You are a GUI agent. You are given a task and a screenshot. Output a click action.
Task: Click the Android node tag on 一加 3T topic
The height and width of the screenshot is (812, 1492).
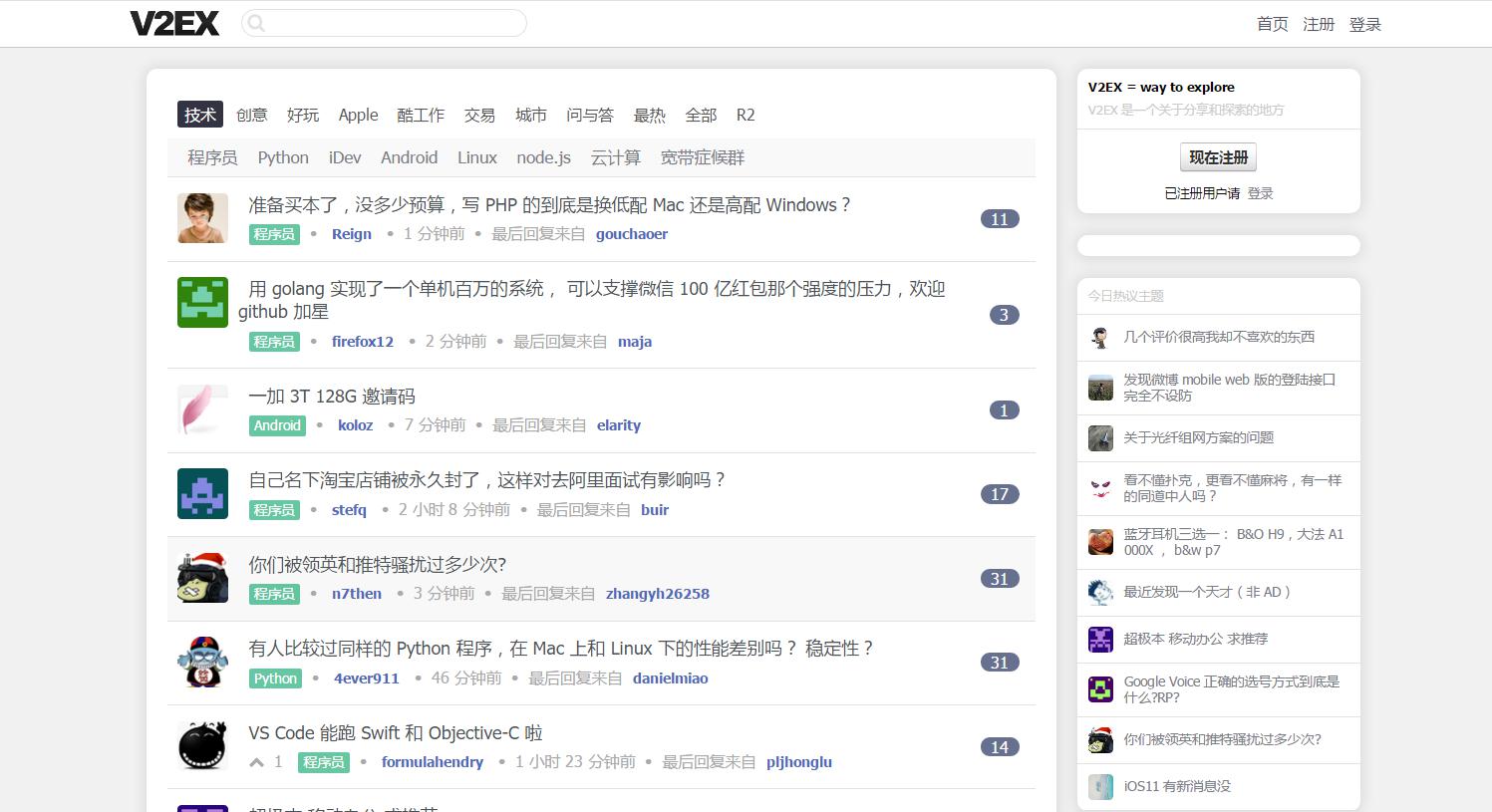point(277,425)
